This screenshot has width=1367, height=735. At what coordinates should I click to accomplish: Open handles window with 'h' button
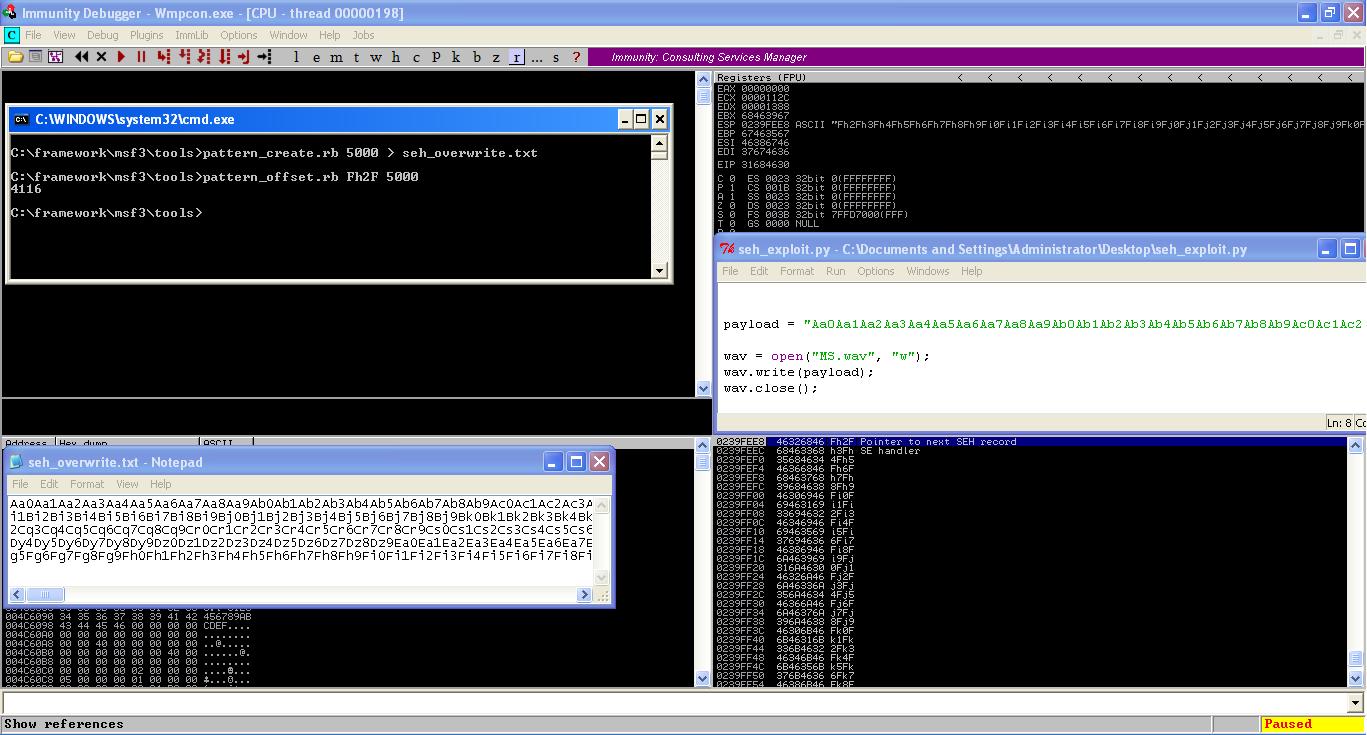(396, 57)
